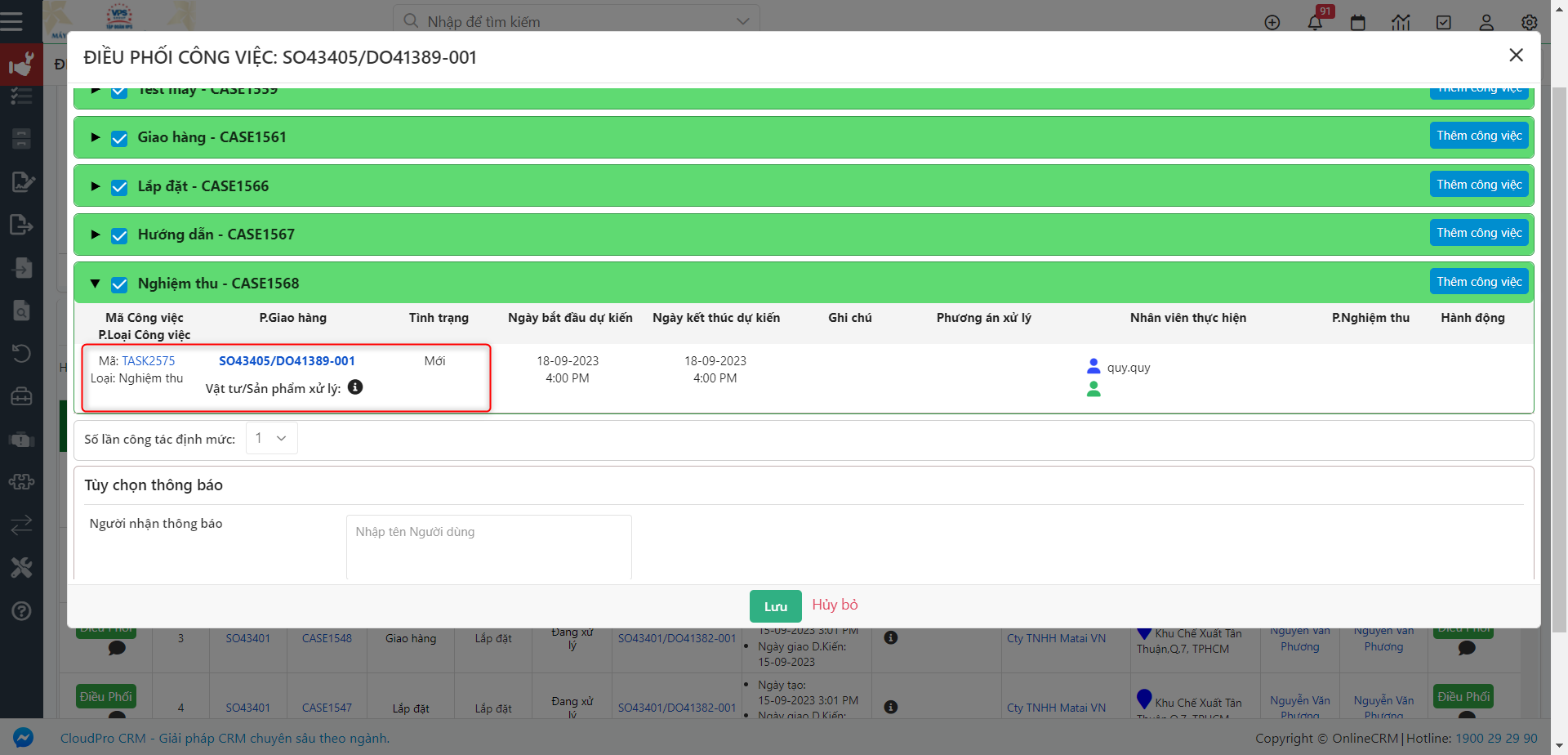Toggle checkbox for Giao hàng - CASE1561

(119, 138)
